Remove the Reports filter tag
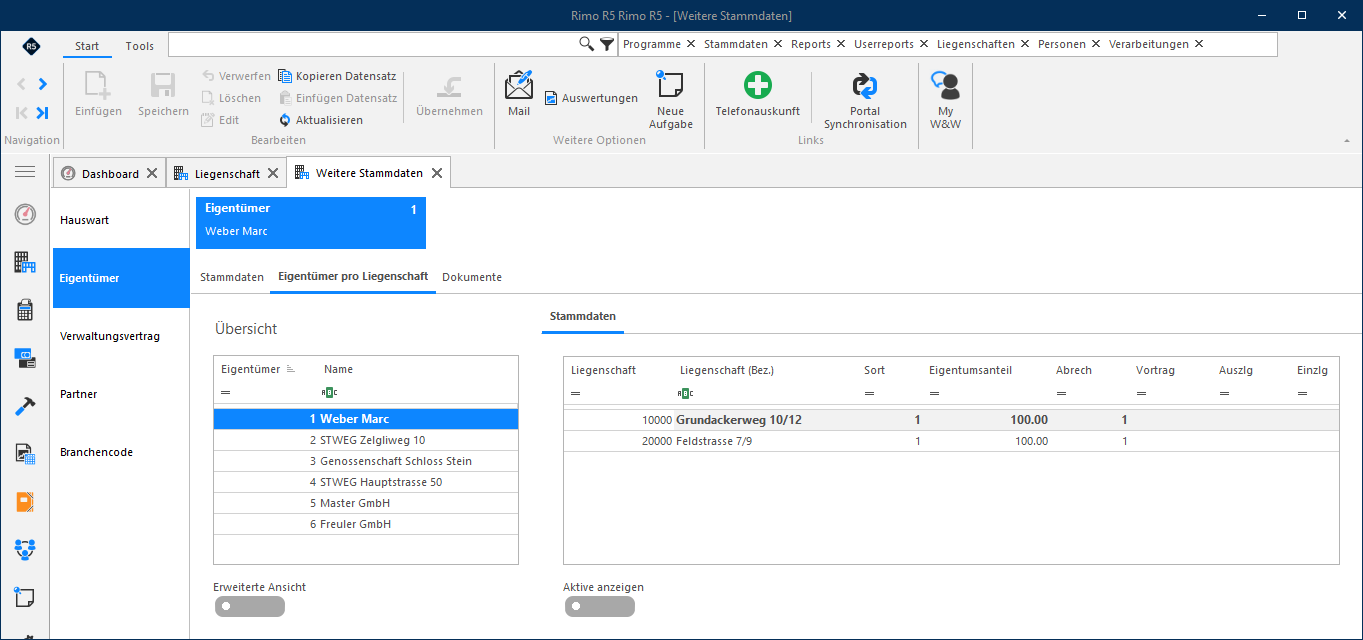This screenshot has width=1363, height=640. [841, 44]
